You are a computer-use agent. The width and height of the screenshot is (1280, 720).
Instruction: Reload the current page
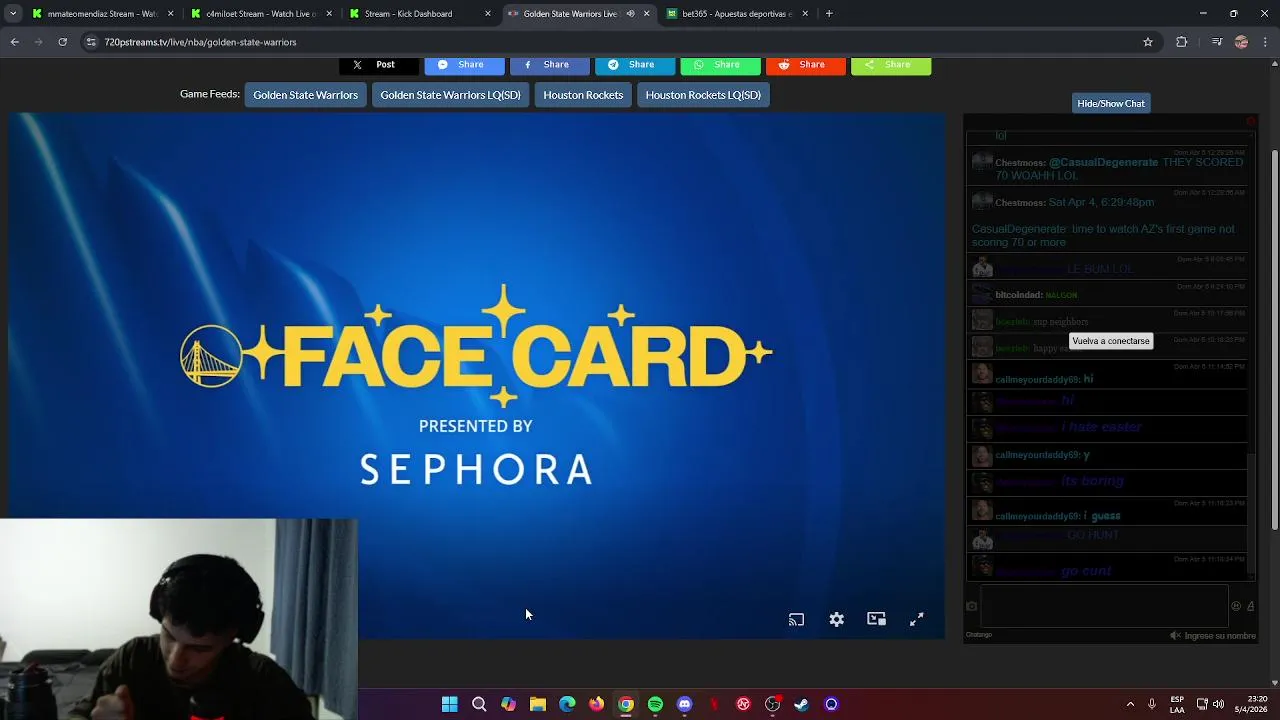coord(63,42)
